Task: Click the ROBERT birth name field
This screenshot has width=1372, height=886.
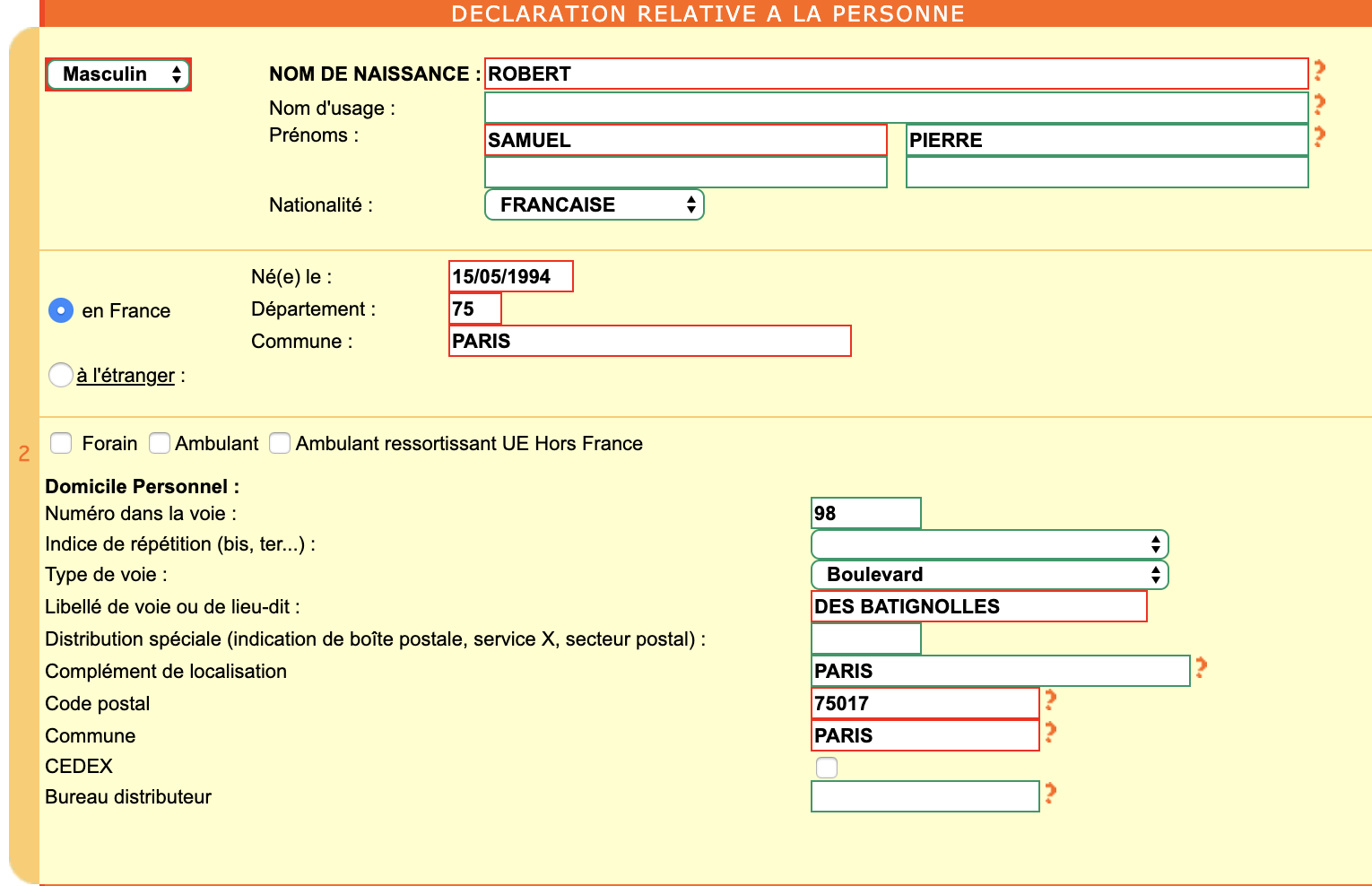Action: 897,74
